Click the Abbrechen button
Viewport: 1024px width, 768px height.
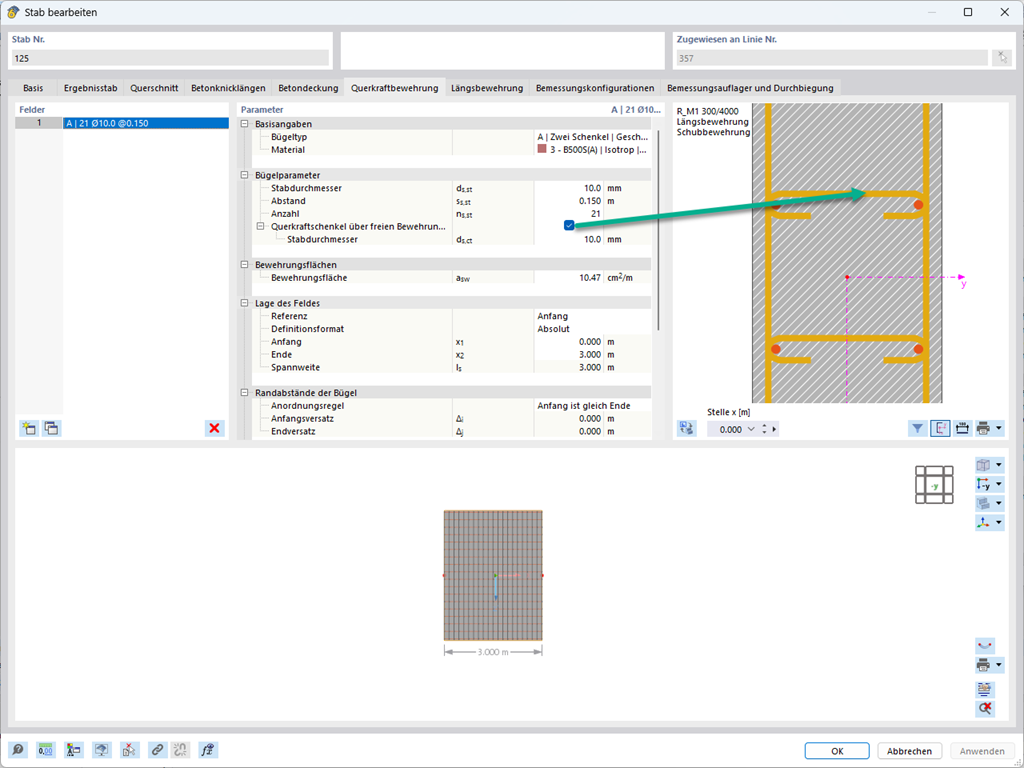[x=909, y=751]
